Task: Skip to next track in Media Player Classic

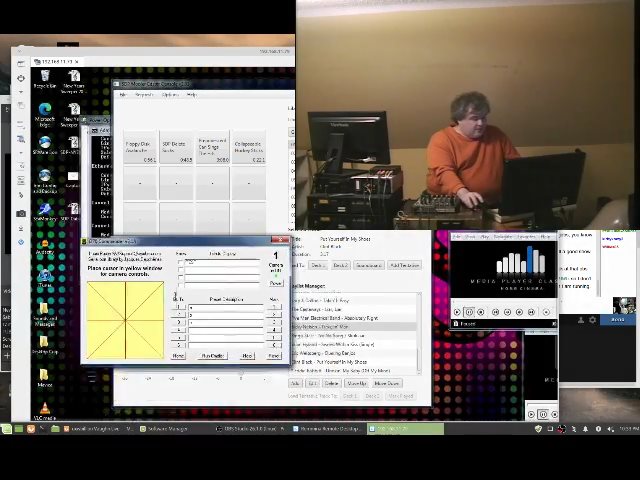Action: (x=531, y=312)
